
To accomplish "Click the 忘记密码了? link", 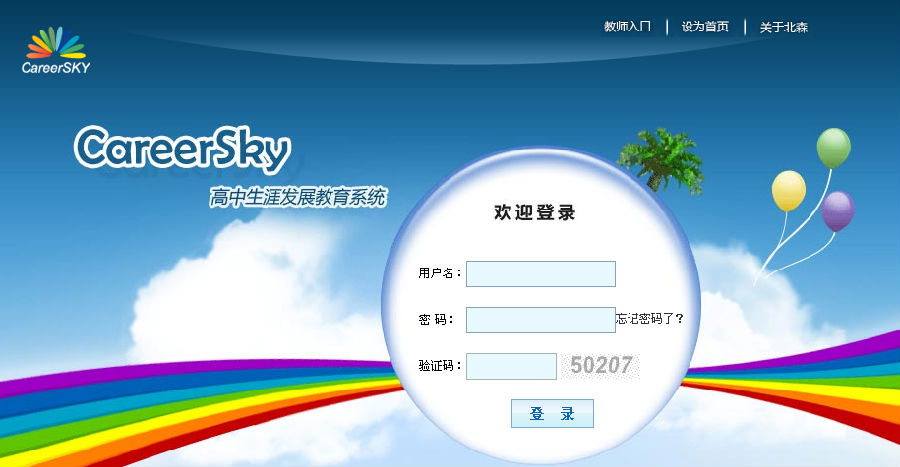I will pos(650,318).
